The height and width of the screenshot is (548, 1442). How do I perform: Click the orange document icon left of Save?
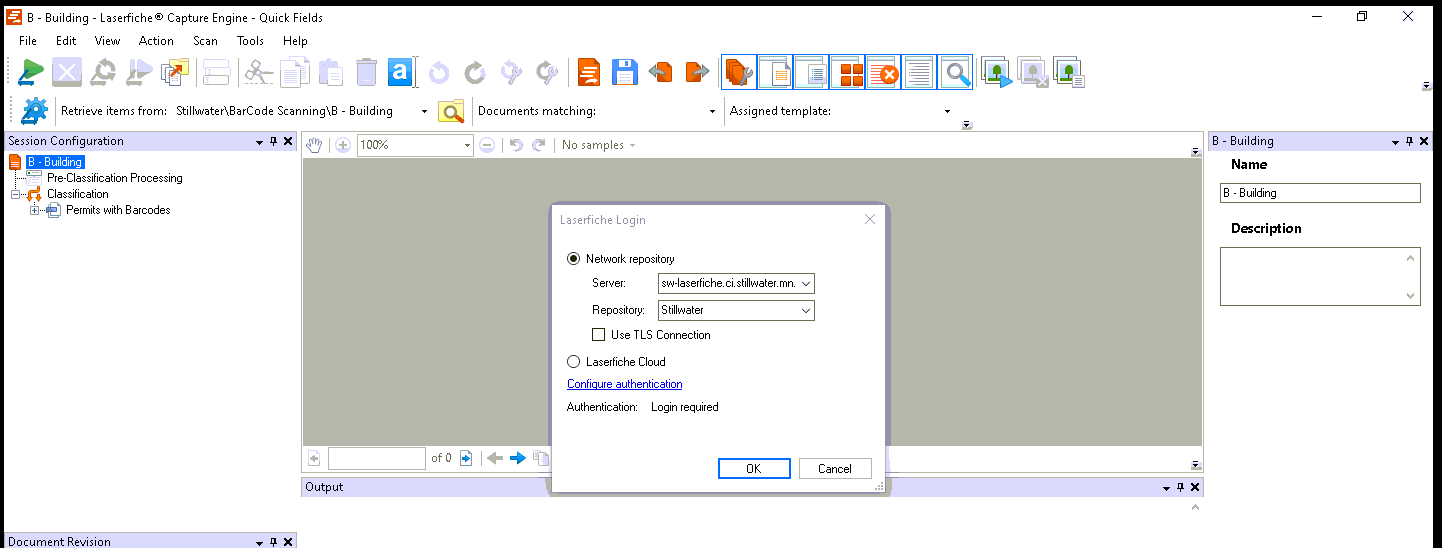tap(590, 73)
